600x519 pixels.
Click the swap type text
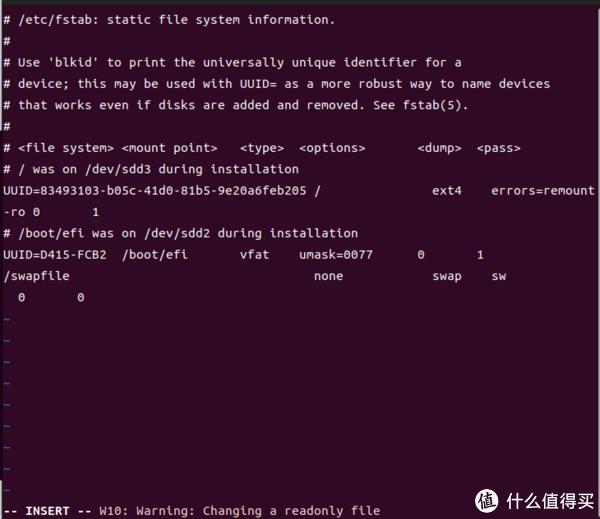click(x=447, y=277)
